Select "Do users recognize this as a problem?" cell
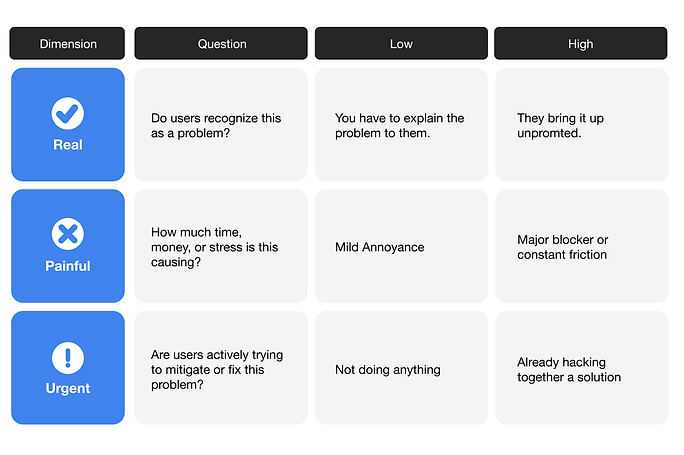 [x=221, y=125]
